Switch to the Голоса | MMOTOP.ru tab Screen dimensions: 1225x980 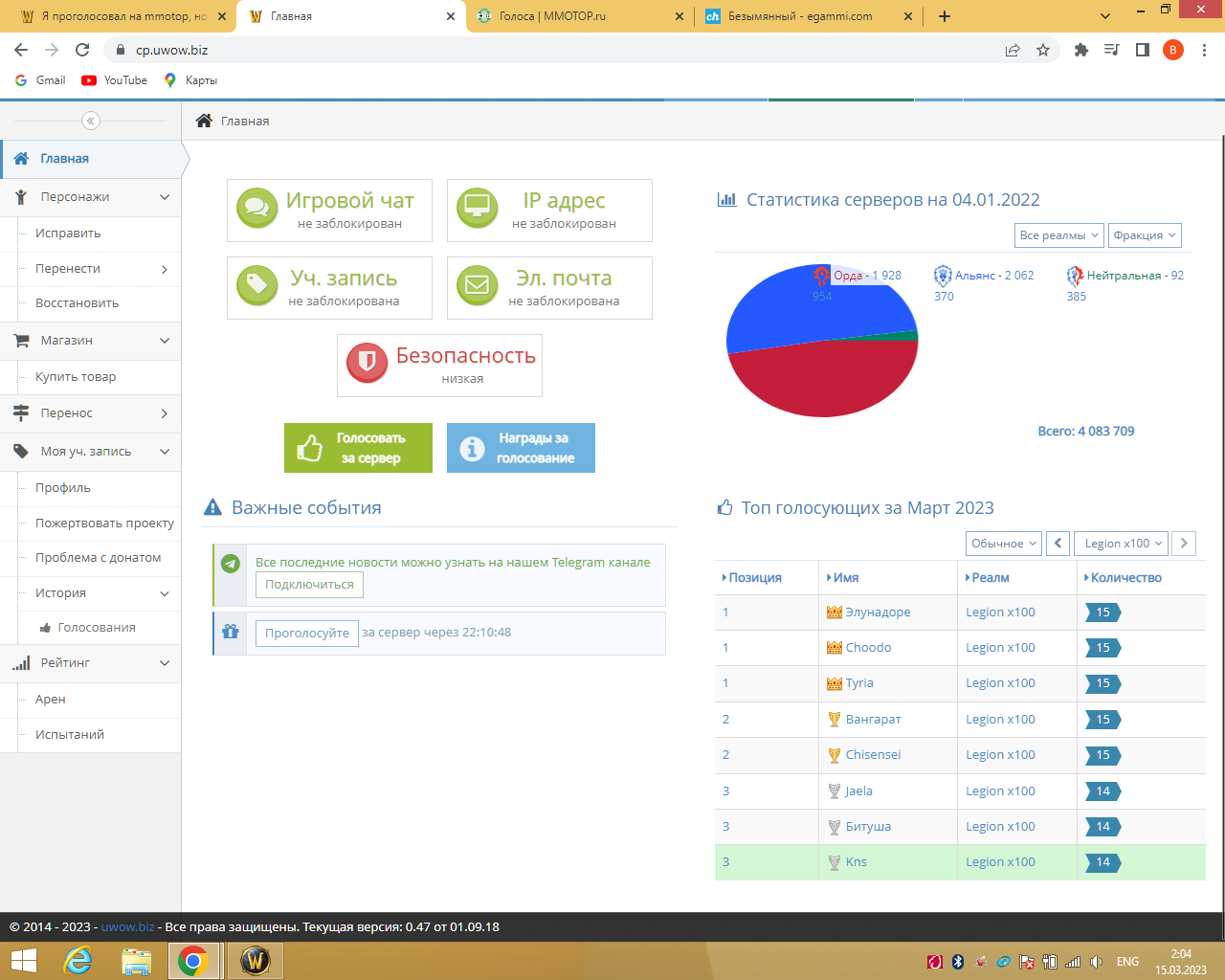(580, 16)
